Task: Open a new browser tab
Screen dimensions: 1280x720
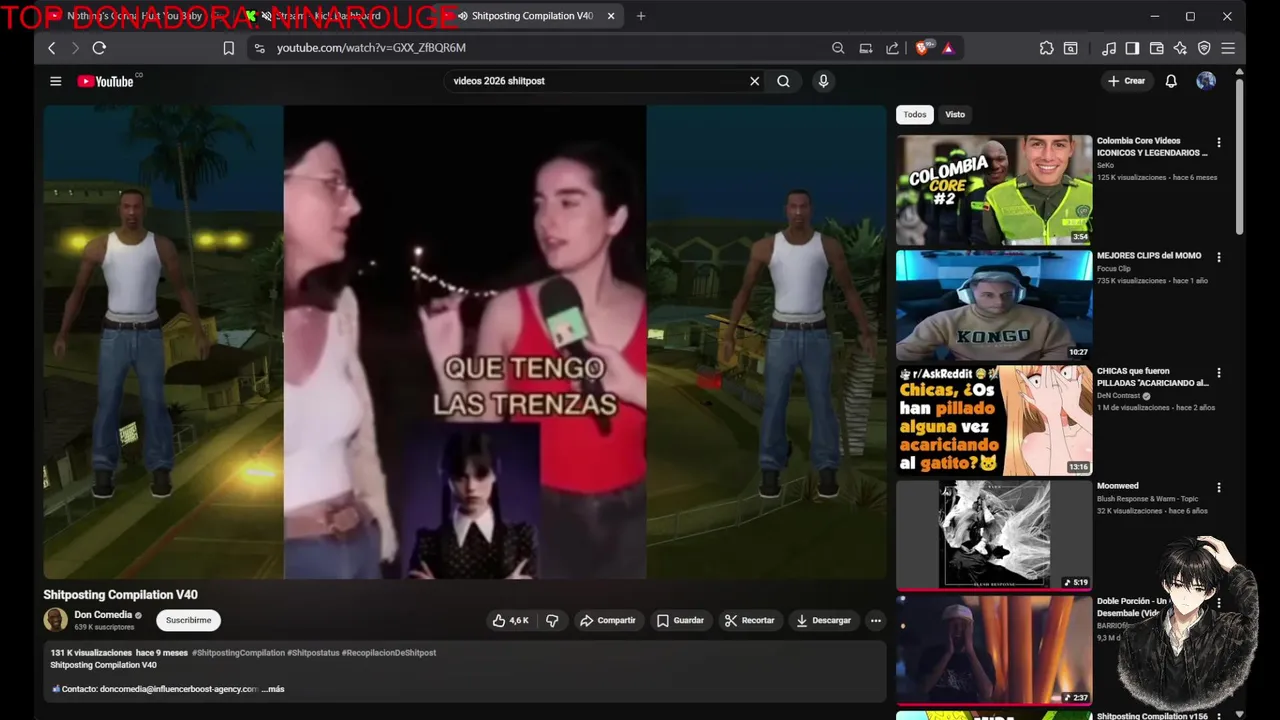Action: click(x=641, y=16)
